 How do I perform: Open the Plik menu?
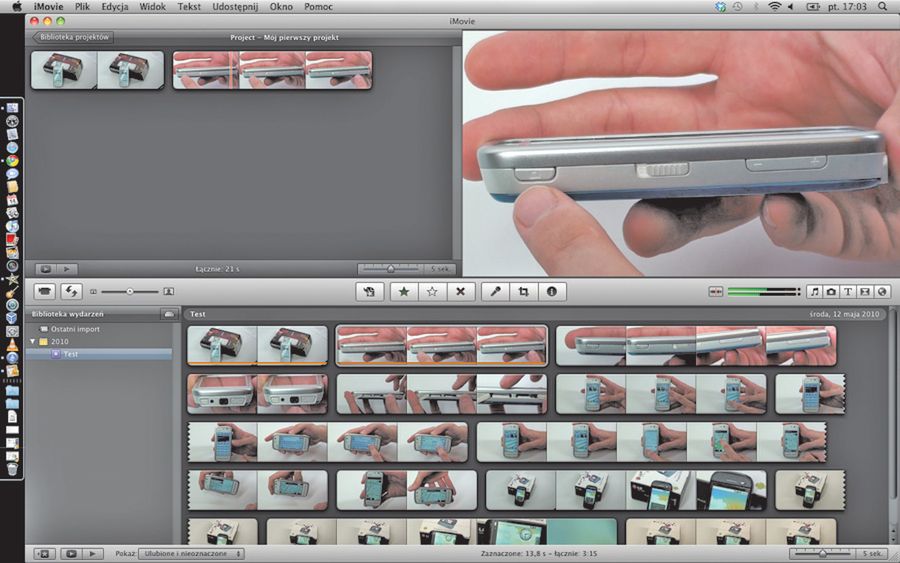pyautogui.click(x=82, y=6)
